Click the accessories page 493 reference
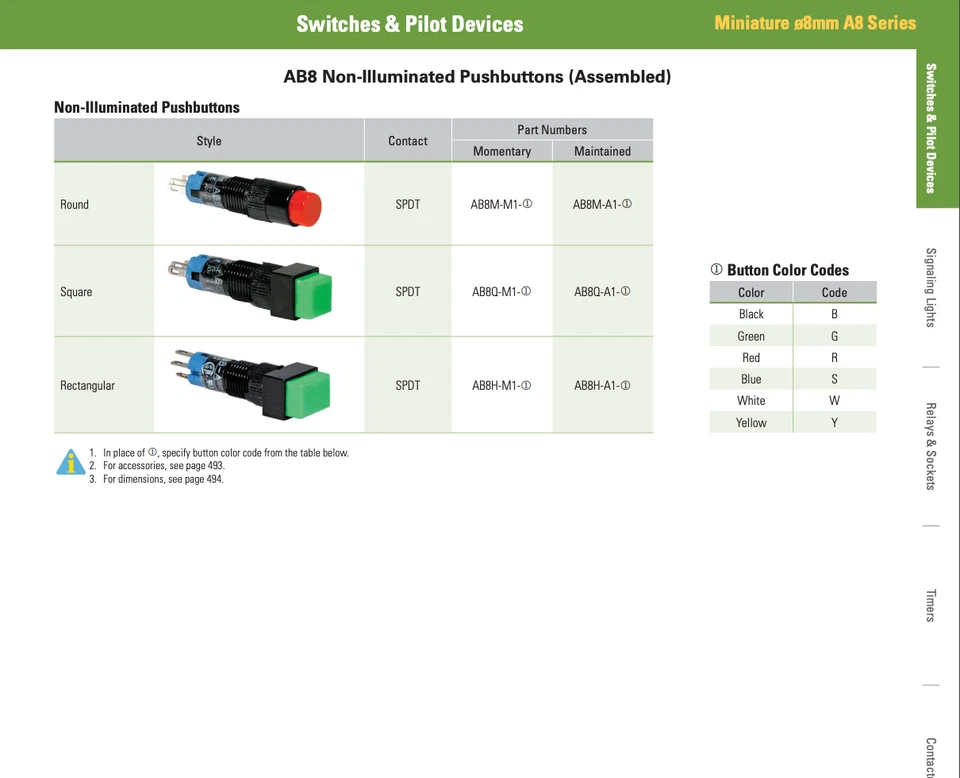960x778 pixels. tap(208, 465)
